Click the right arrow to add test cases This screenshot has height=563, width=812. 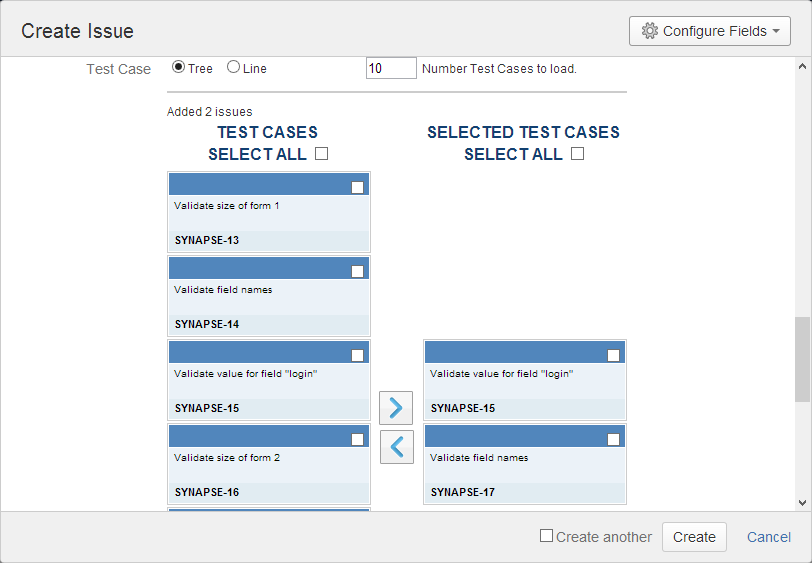[396, 407]
